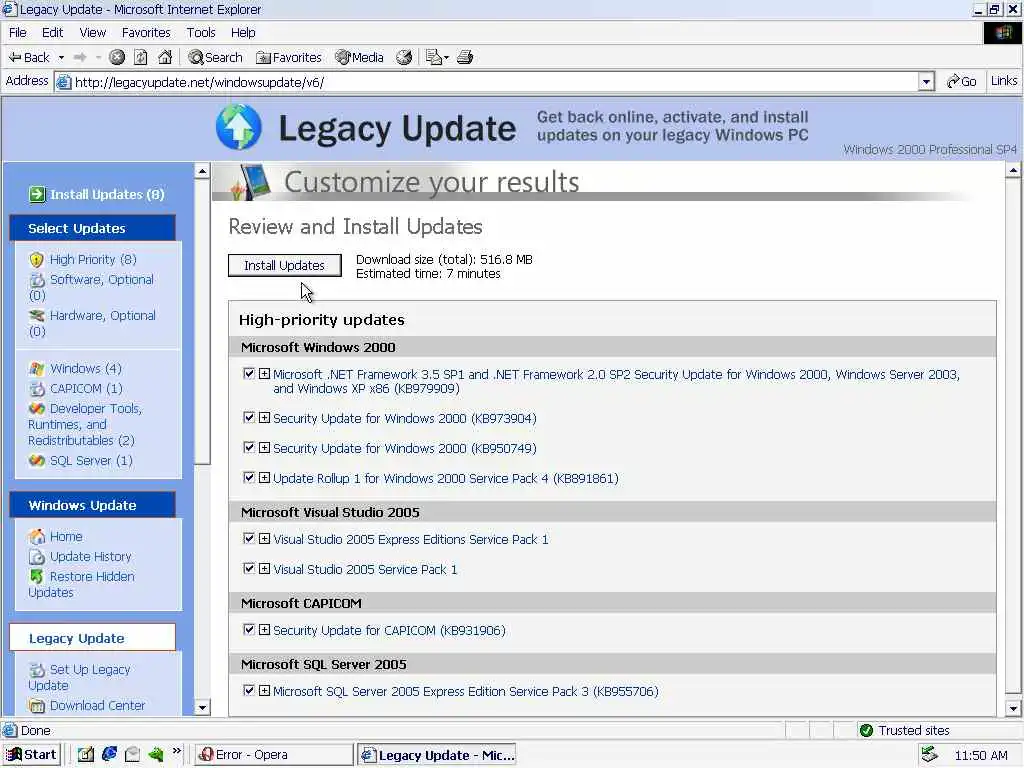Open the Back button history dropdown arrow
The height and width of the screenshot is (768, 1024).
coord(61,57)
